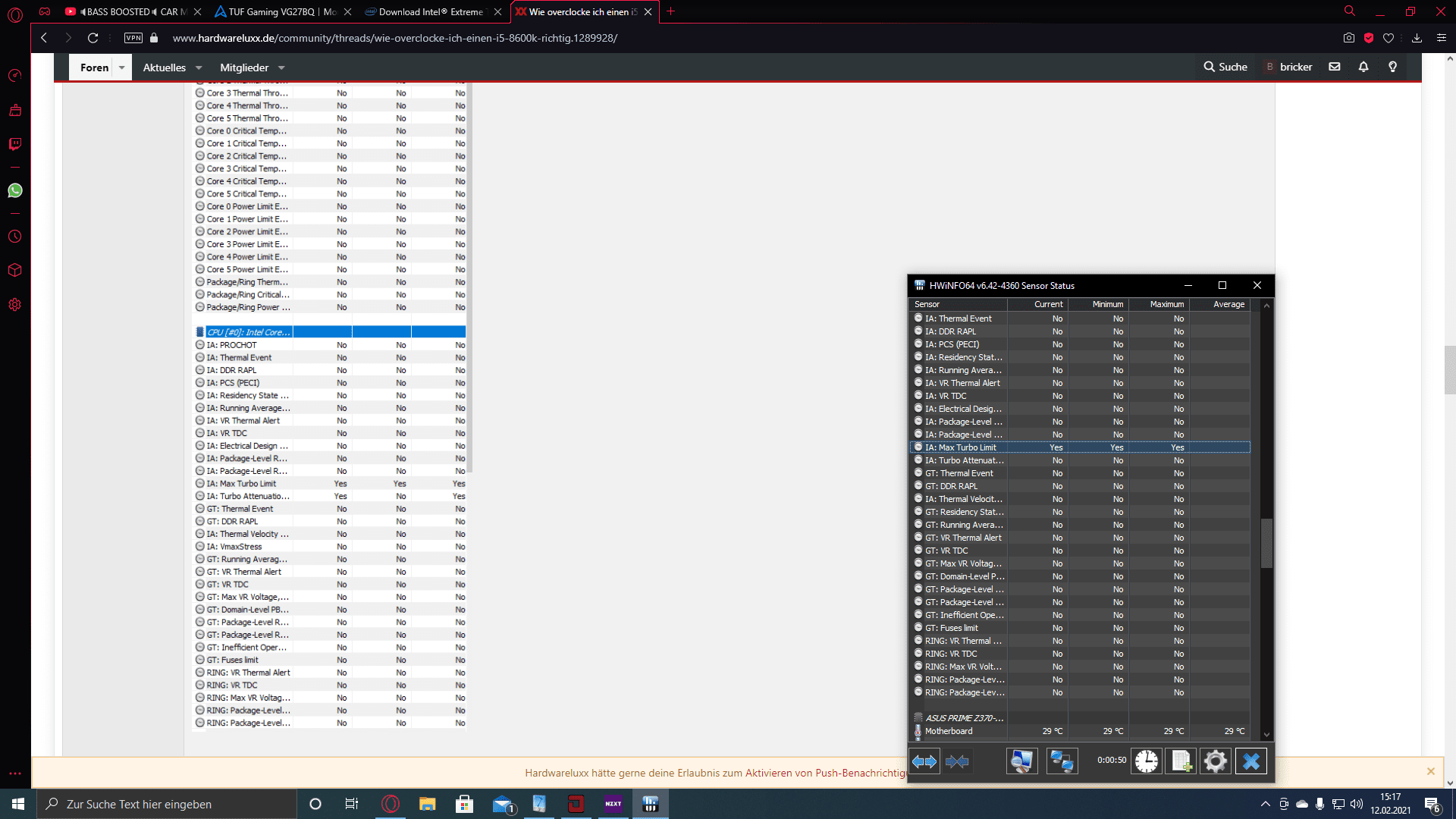Open forum inbox envelope icon
1456x819 pixels.
click(x=1335, y=67)
